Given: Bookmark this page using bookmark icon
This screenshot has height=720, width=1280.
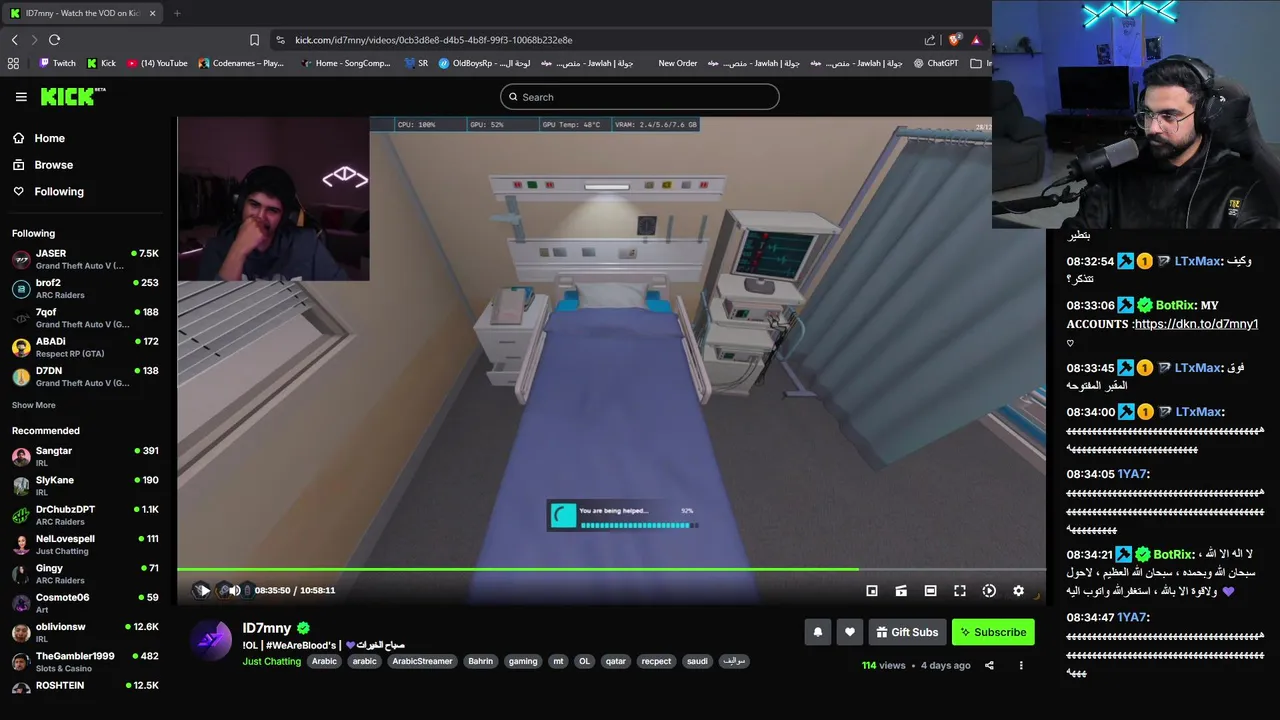Looking at the screenshot, I should [x=254, y=40].
